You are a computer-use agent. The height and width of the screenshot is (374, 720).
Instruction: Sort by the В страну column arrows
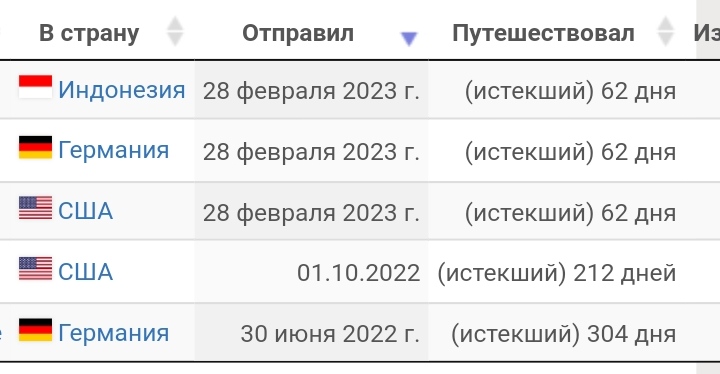(174, 31)
